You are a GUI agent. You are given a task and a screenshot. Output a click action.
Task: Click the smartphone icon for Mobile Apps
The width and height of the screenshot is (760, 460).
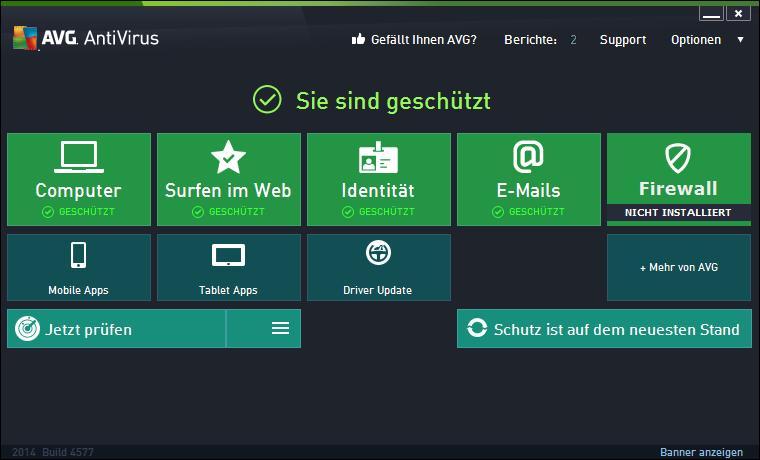click(79, 255)
